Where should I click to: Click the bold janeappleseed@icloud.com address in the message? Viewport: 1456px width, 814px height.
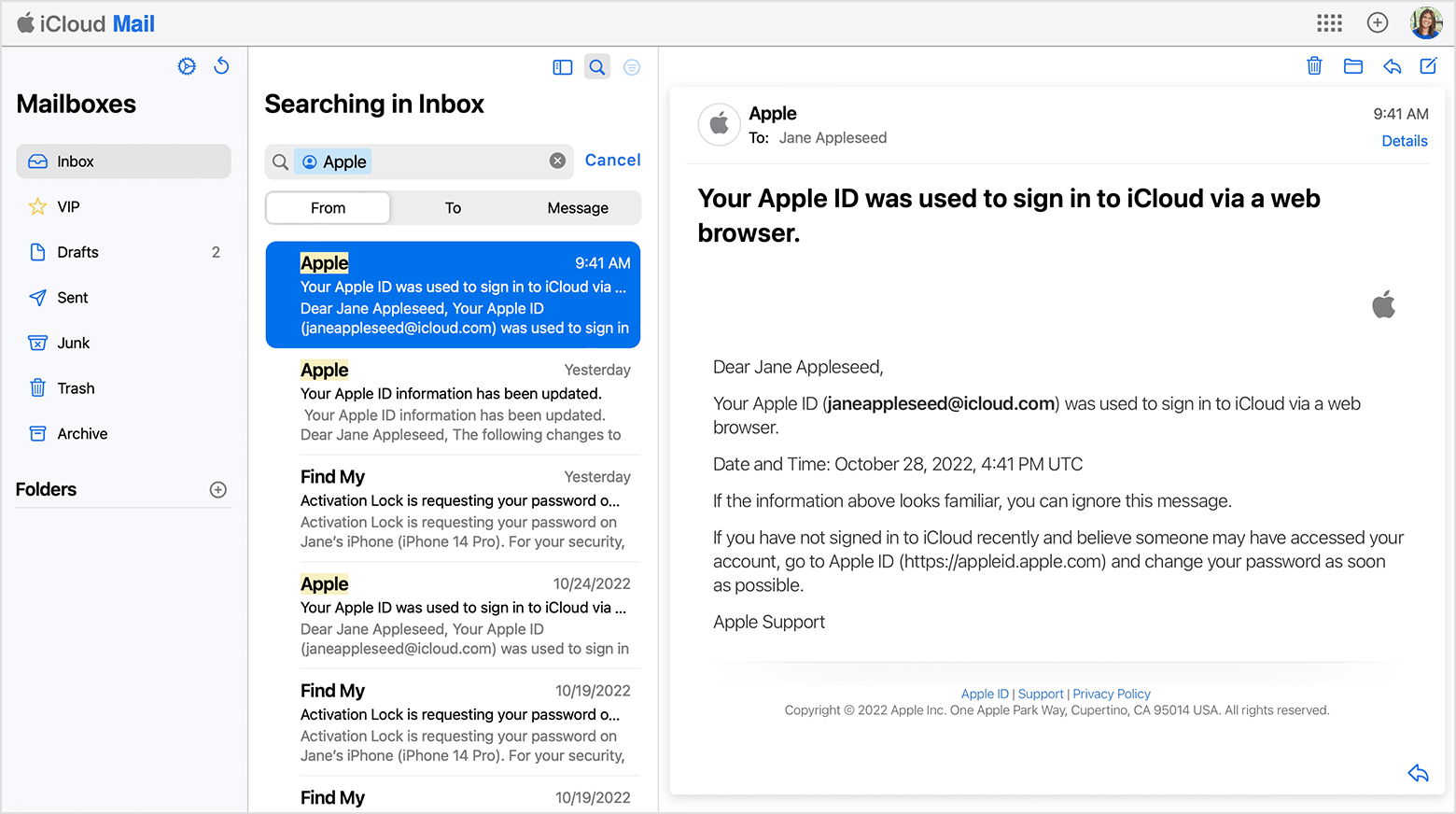coord(941,404)
